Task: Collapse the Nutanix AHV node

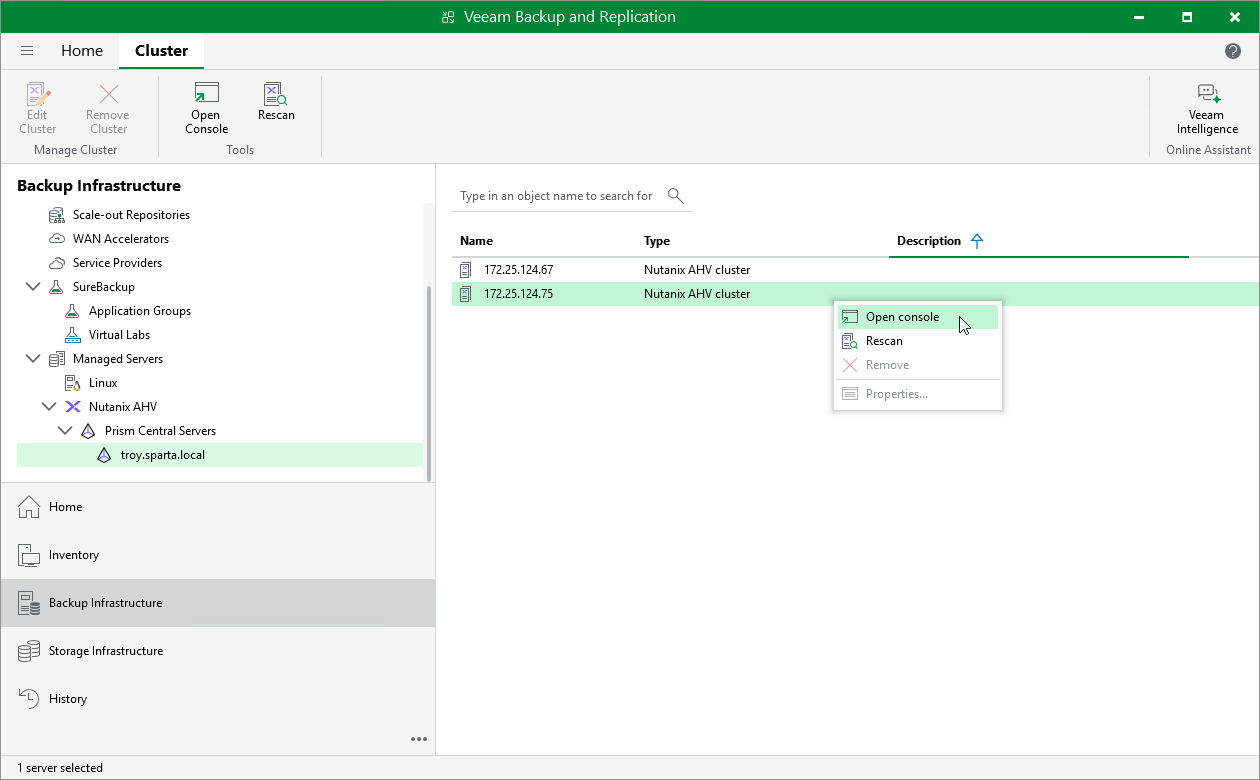Action: click(49, 407)
